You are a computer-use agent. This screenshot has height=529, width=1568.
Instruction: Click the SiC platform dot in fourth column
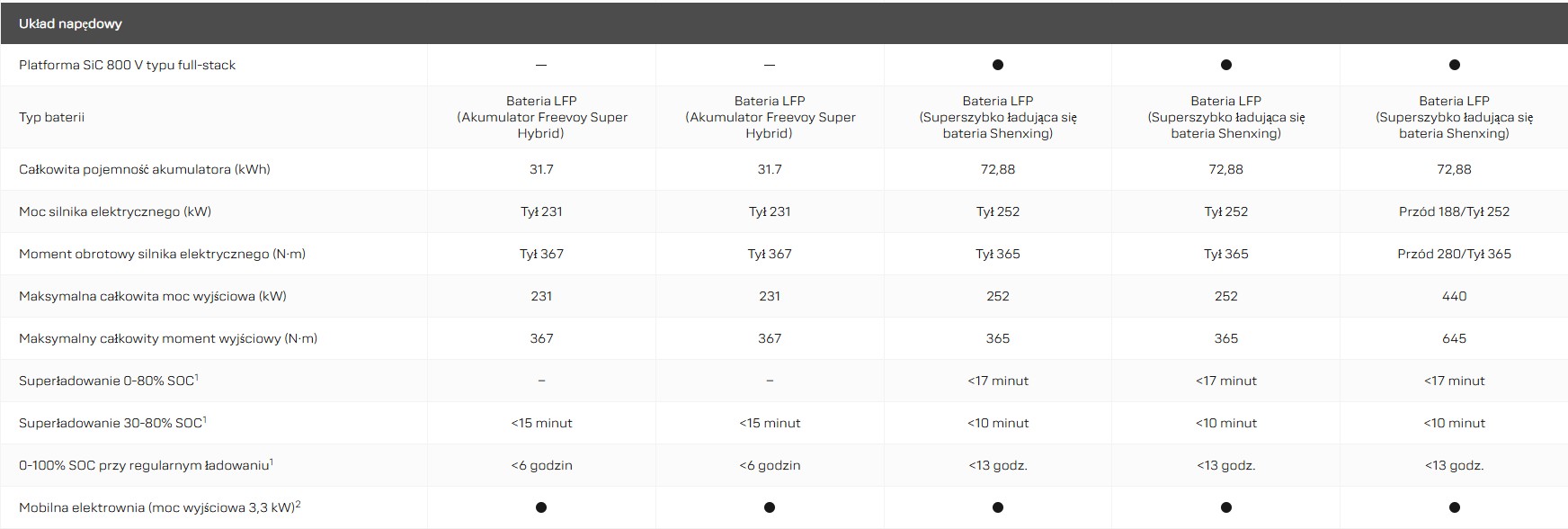coord(1225,65)
